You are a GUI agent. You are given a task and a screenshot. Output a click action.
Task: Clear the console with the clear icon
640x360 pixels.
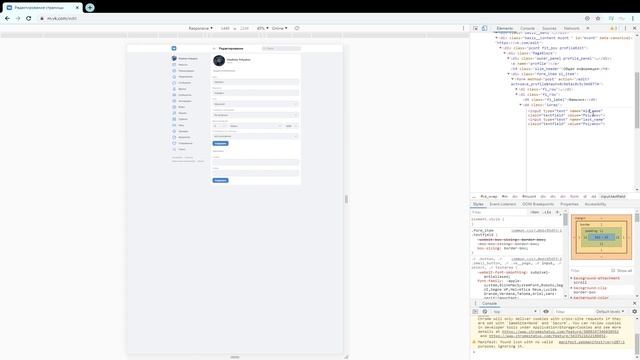(x=484, y=311)
